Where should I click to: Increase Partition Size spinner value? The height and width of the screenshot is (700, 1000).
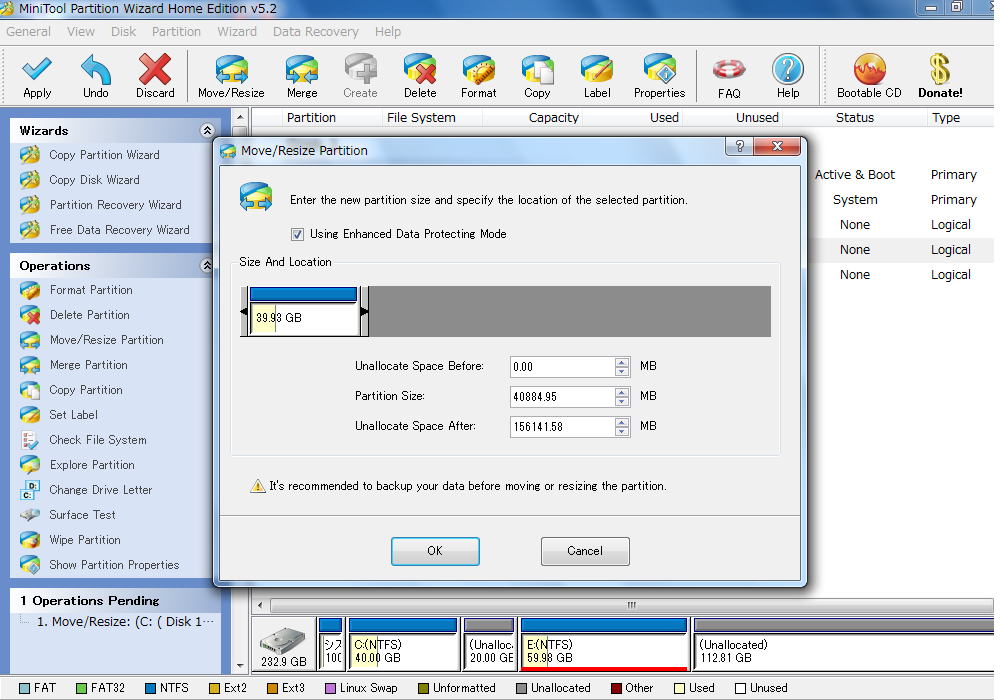[622, 392]
